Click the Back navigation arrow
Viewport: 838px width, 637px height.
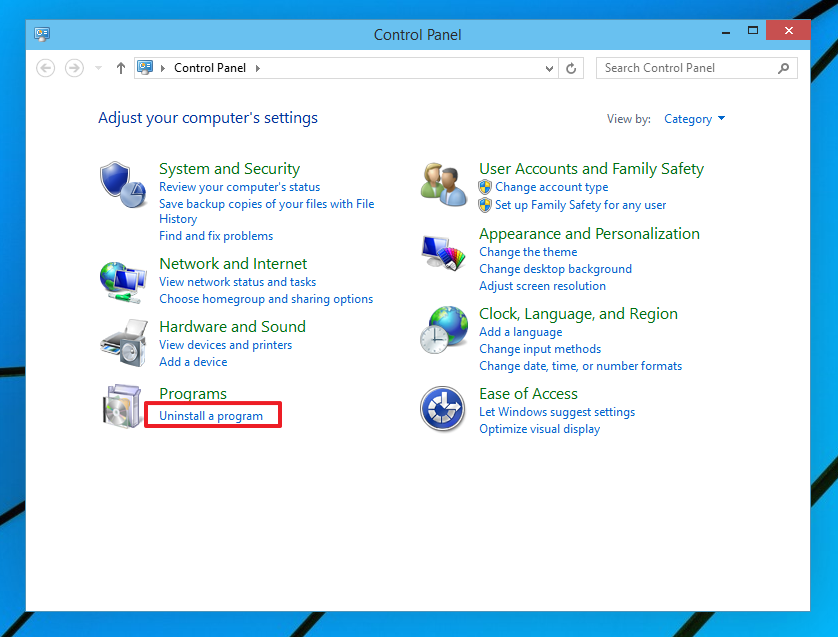[45, 68]
